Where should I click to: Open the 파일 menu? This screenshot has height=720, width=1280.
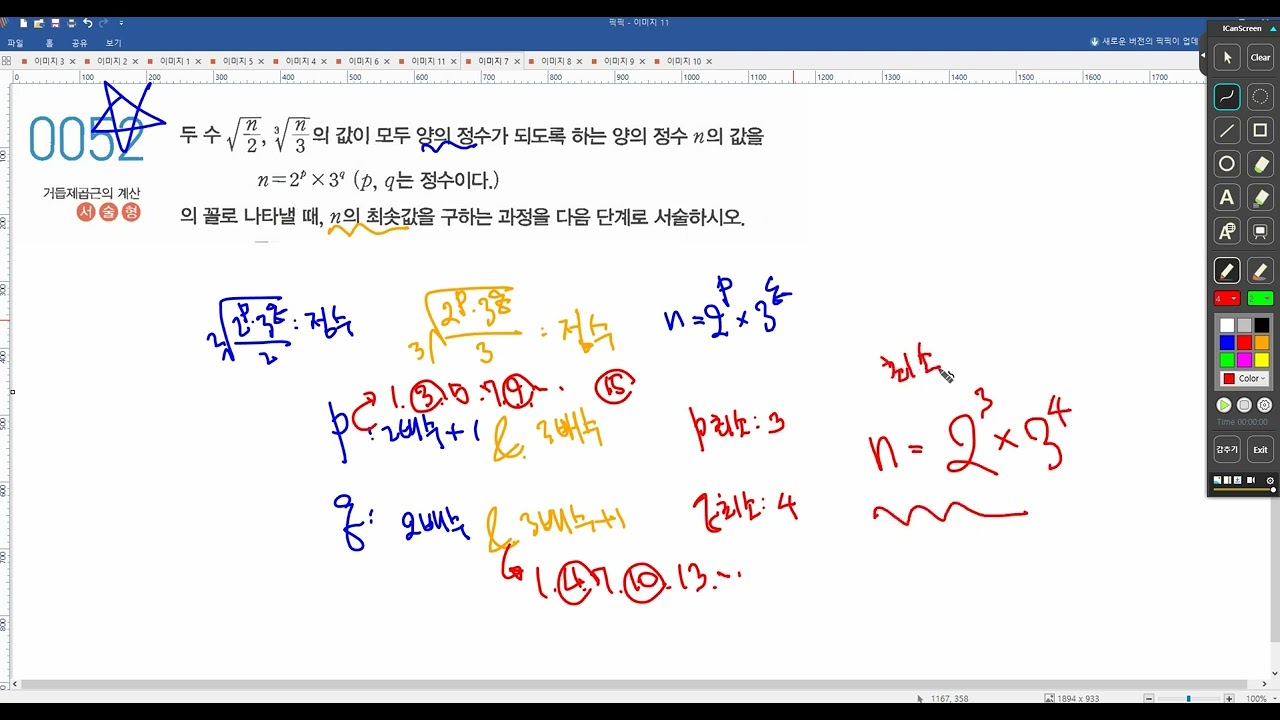15,43
